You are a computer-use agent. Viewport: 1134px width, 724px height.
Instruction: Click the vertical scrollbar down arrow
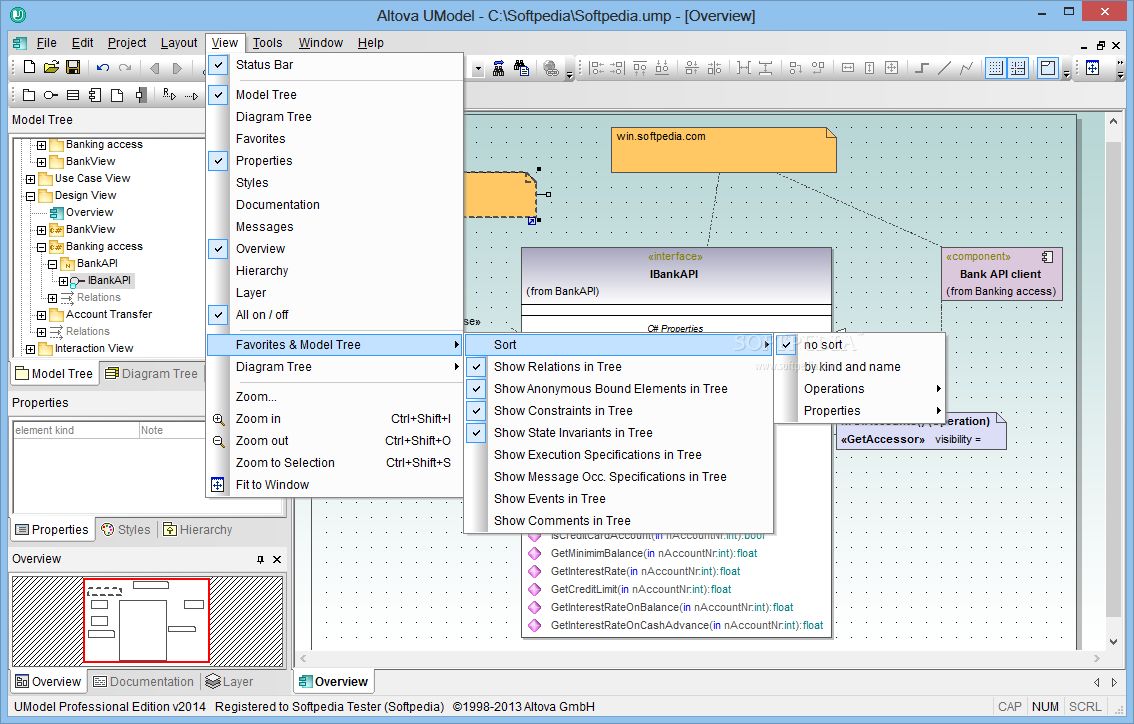point(1114,642)
